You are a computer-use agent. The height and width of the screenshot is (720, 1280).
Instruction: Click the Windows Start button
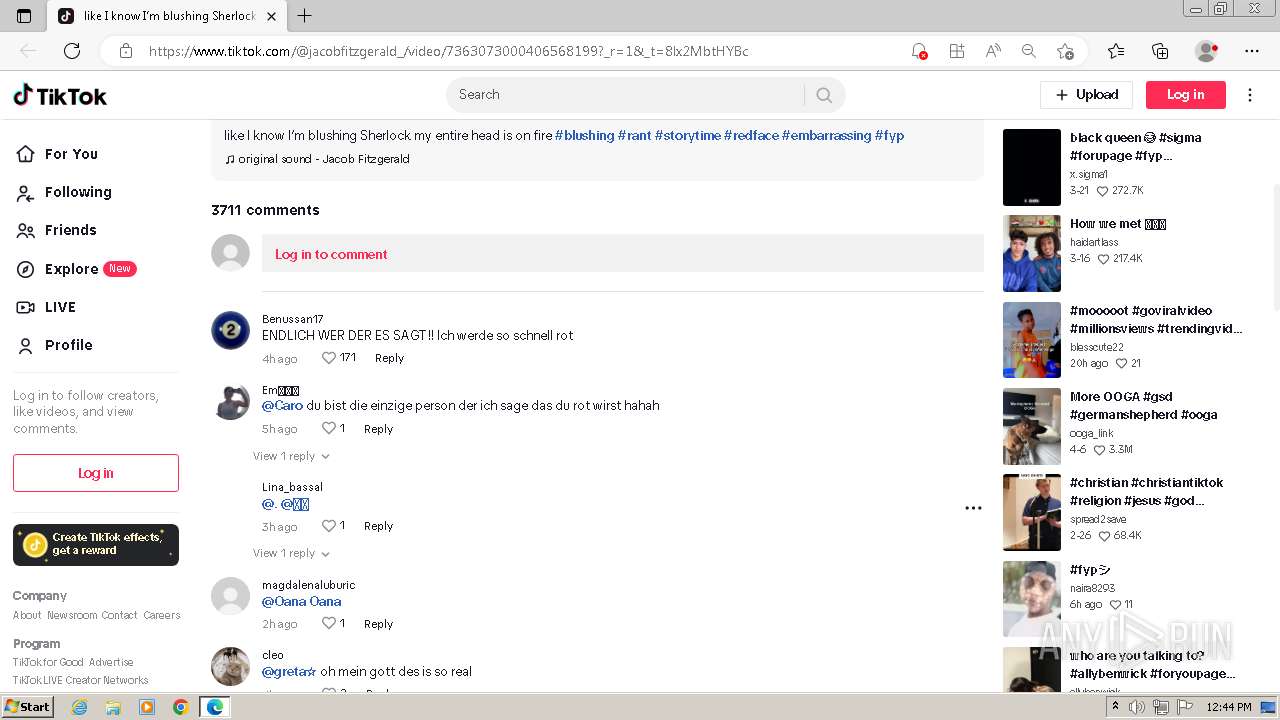(28, 707)
